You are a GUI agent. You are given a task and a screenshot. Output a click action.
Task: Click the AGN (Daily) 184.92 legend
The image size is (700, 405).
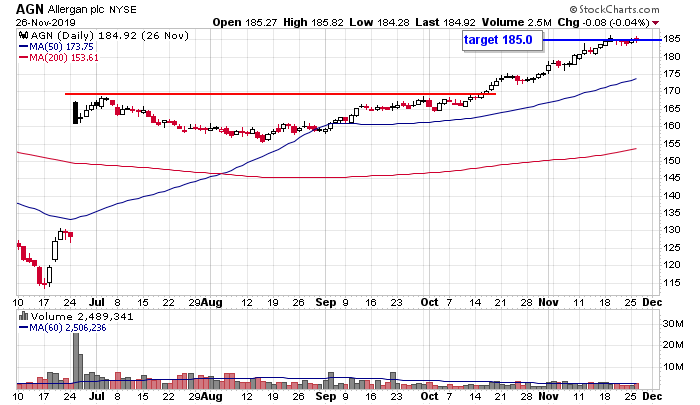109,35
